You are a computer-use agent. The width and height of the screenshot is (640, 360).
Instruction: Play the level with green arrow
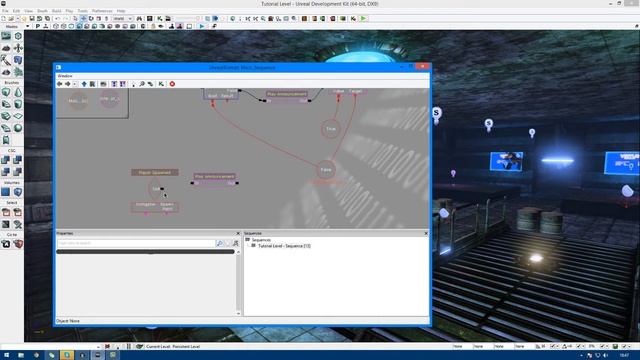point(363,18)
